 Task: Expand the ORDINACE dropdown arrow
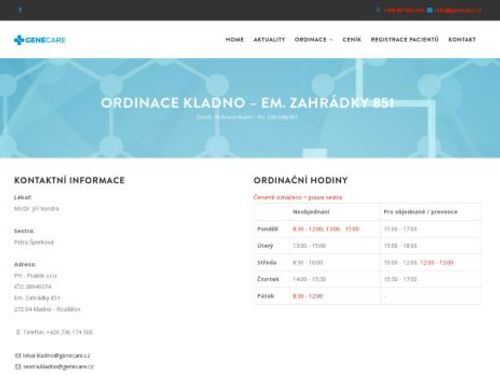coord(331,40)
